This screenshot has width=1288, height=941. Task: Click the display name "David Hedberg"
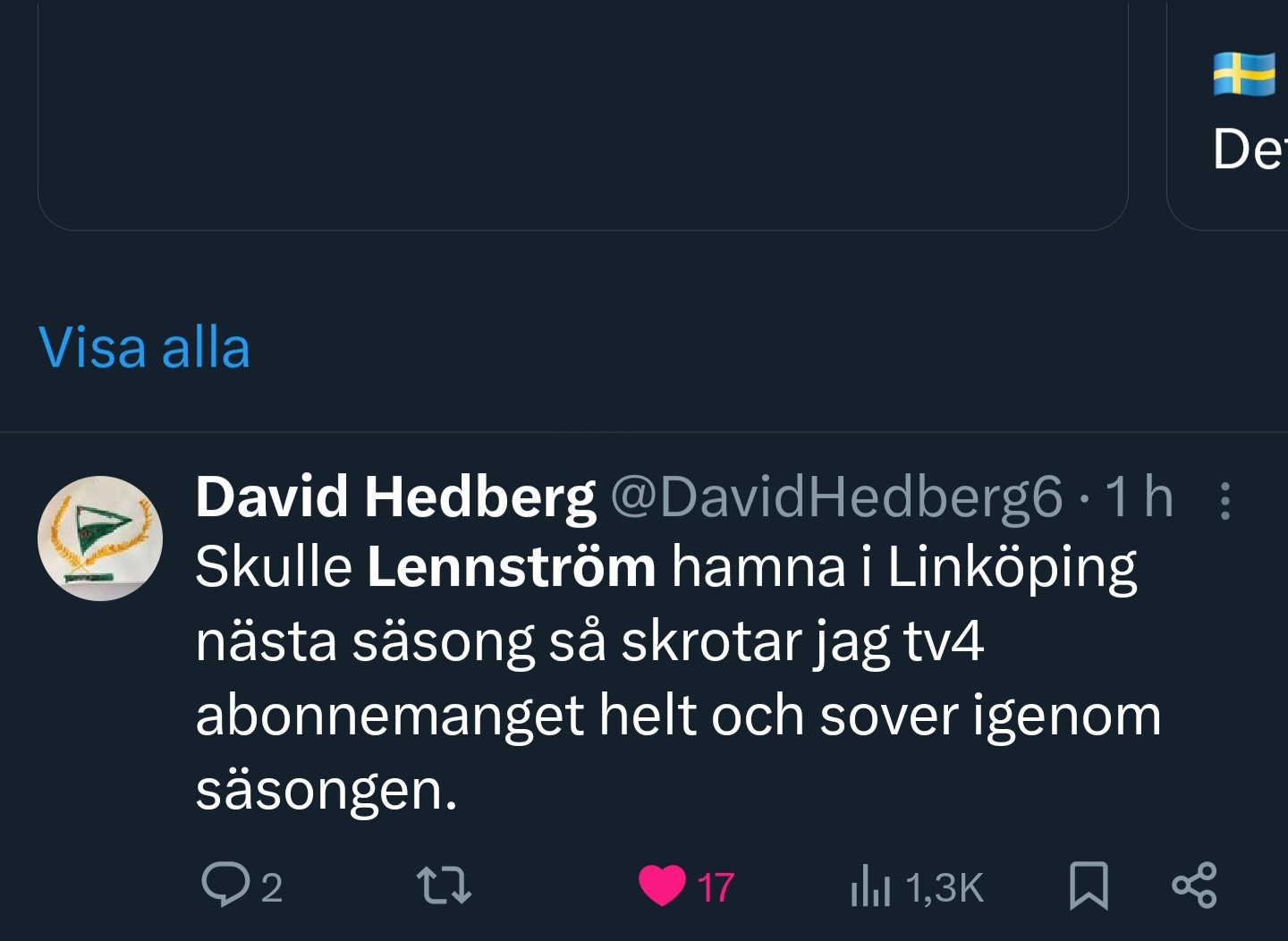[x=394, y=496]
